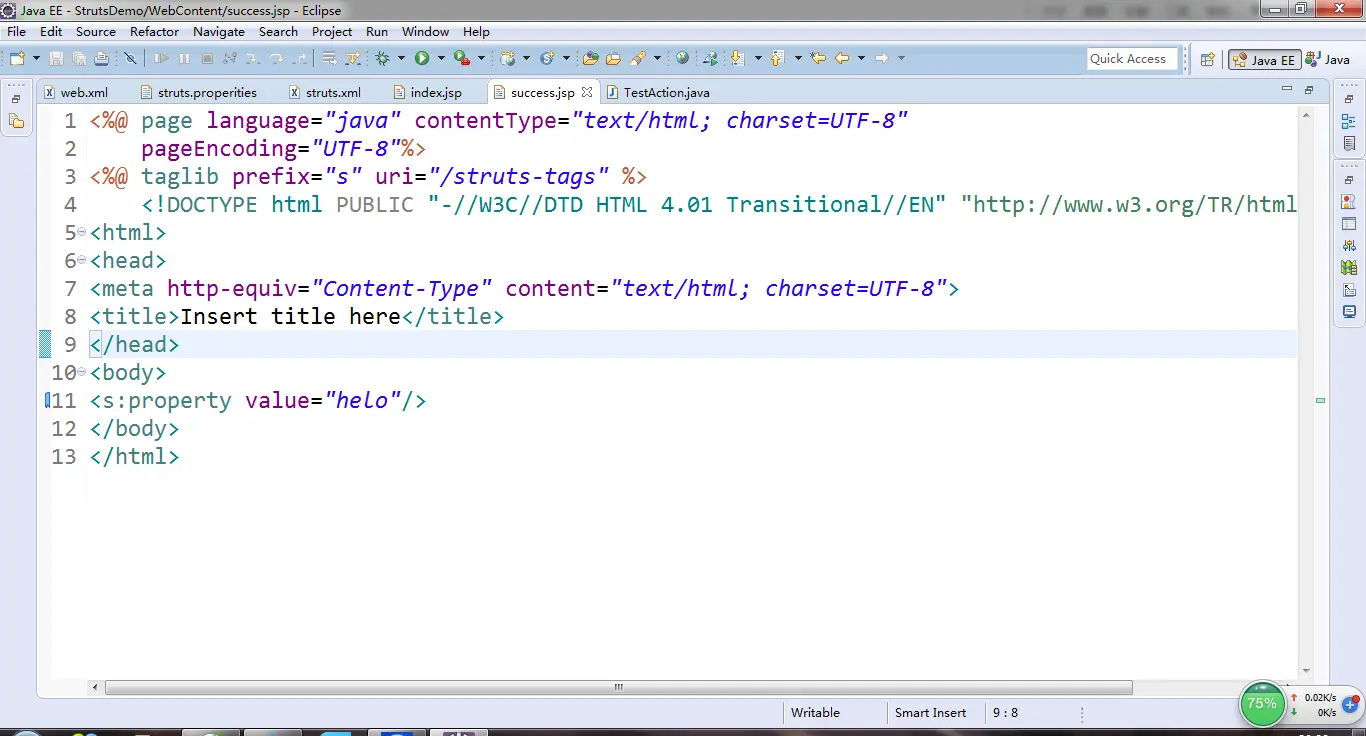Toggle Skip All Breakpoints icon

pos(130,58)
